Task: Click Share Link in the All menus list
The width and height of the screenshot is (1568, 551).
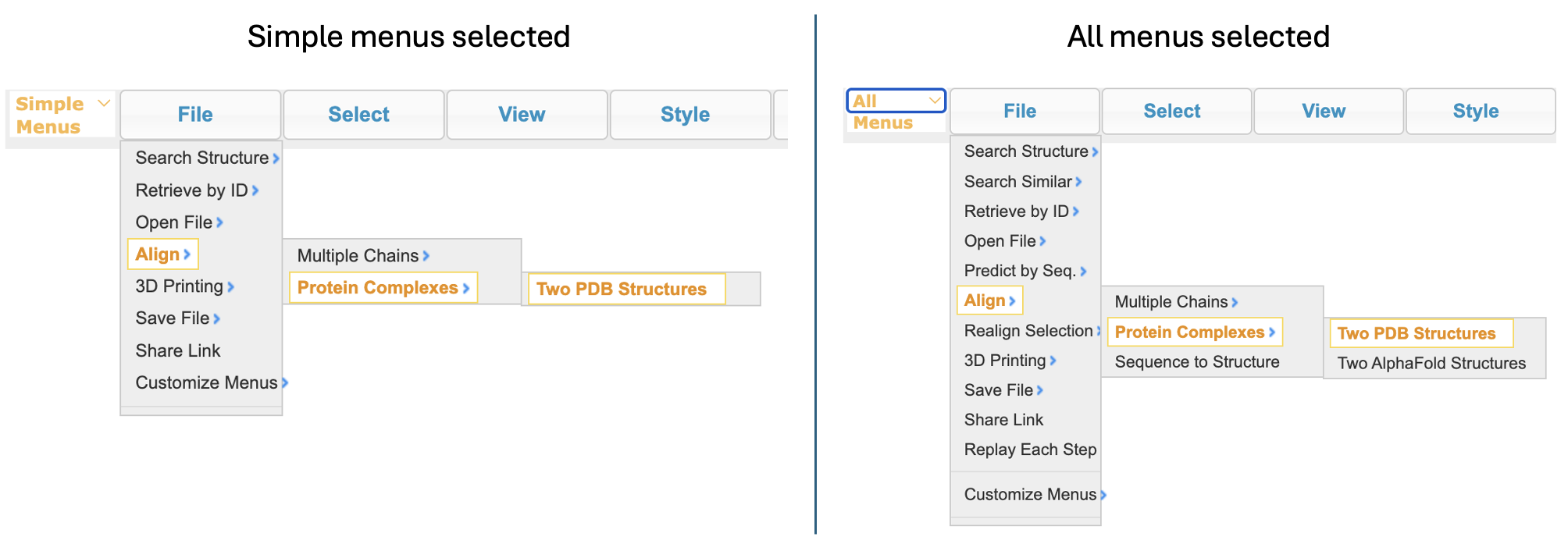Action: pos(1003,420)
